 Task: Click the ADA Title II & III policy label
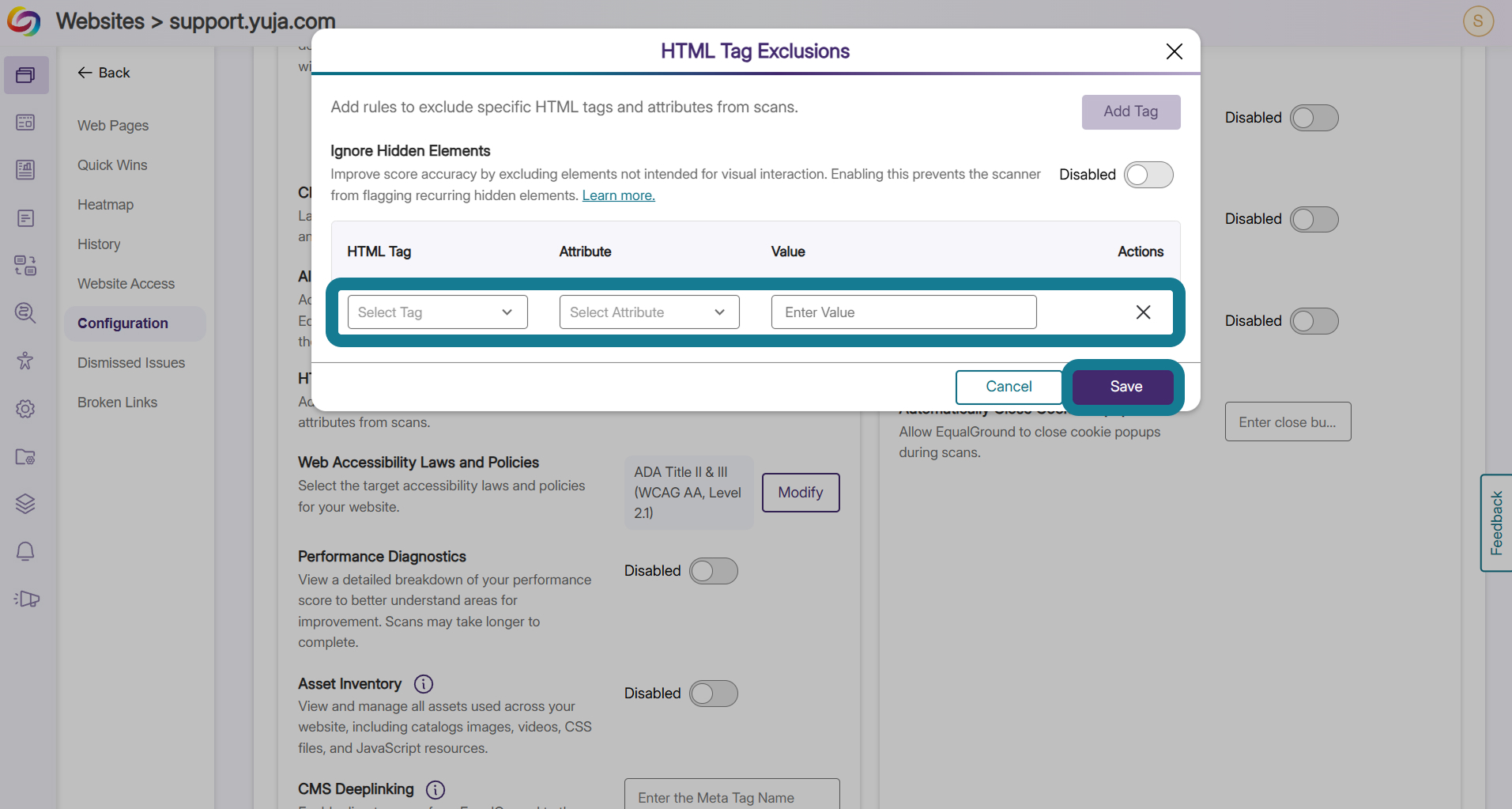(688, 493)
